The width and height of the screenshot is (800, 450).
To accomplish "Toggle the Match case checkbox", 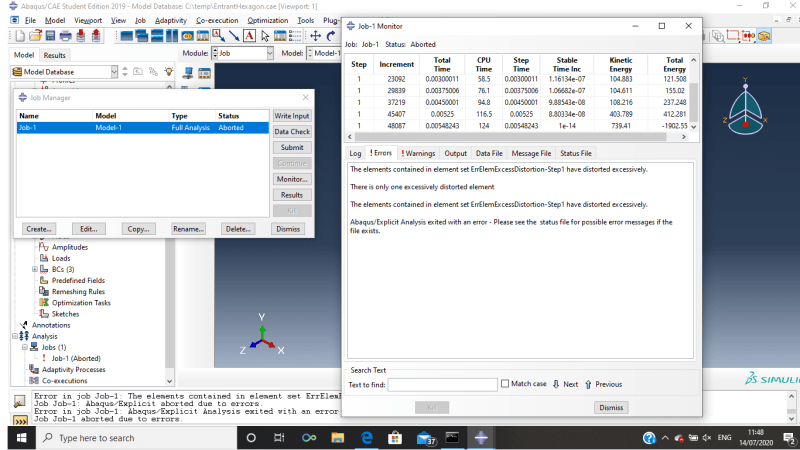I will (505, 384).
